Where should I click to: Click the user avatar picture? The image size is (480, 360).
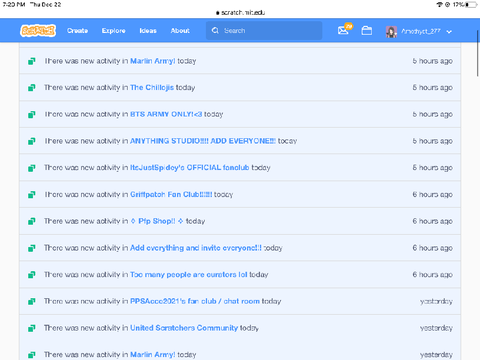[391, 32]
